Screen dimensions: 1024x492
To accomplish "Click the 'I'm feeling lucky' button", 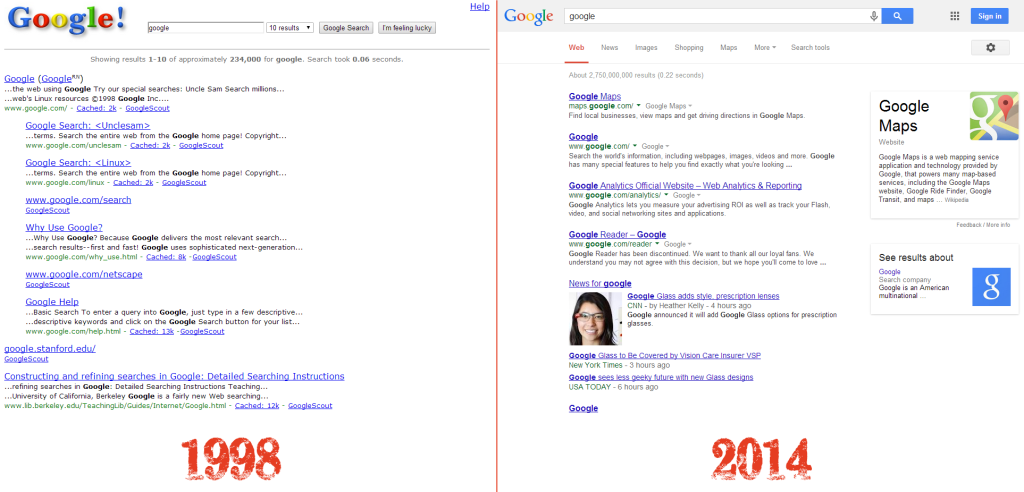I will [407, 28].
